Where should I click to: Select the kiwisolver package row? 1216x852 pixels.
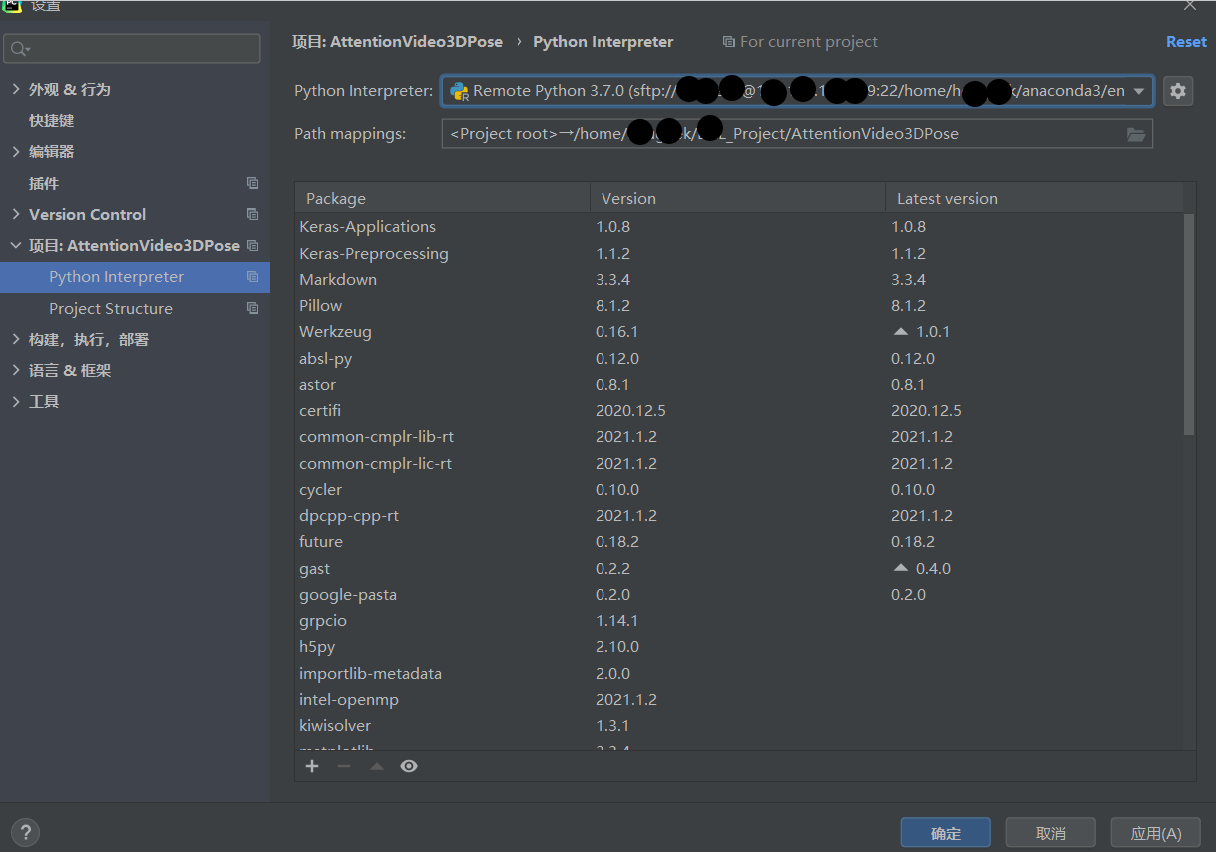point(739,725)
